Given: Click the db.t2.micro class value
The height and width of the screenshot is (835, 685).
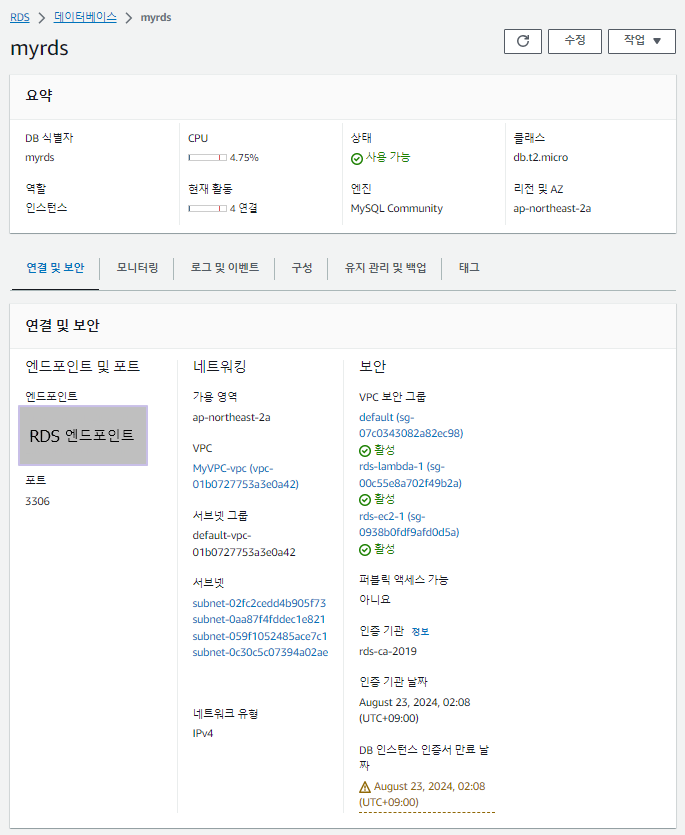Looking at the screenshot, I should [541, 158].
